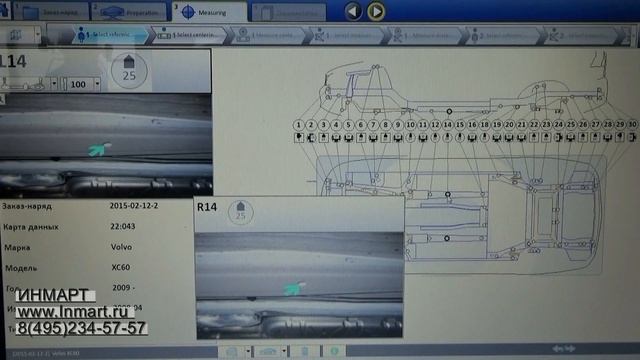The height and width of the screenshot is (360, 640).
Task: Select measuring point number 14
Action: tap(447, 125)
